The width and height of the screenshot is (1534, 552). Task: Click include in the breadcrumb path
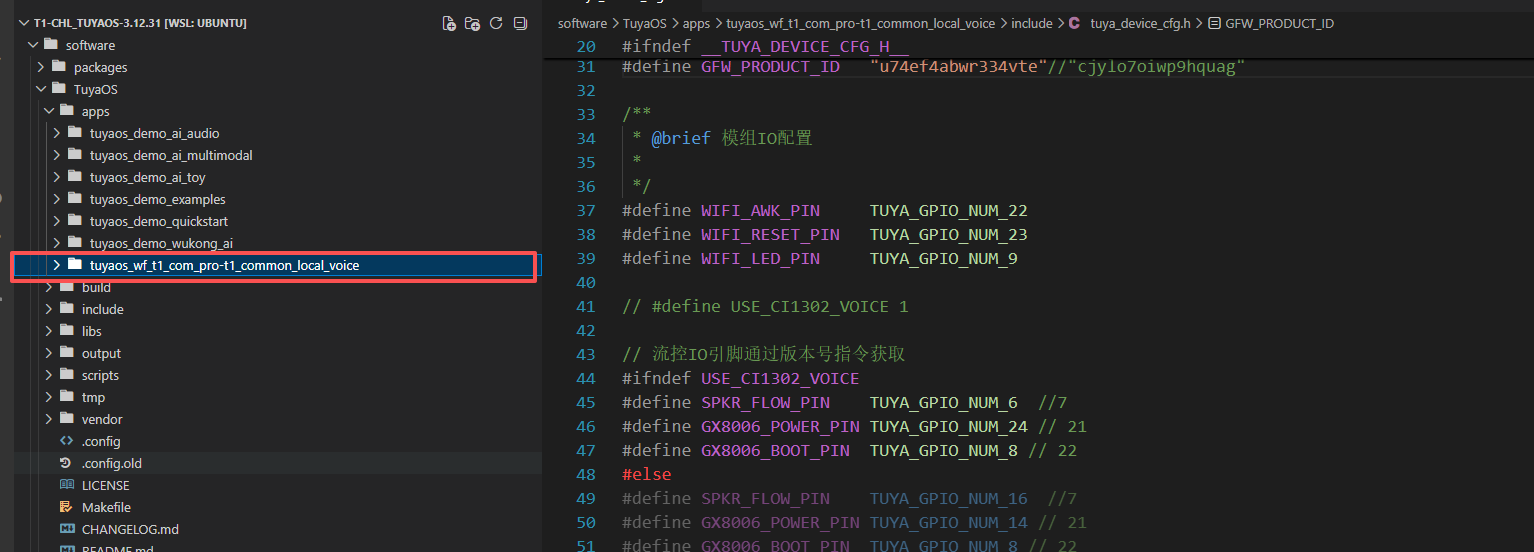tap(1032, 23)
